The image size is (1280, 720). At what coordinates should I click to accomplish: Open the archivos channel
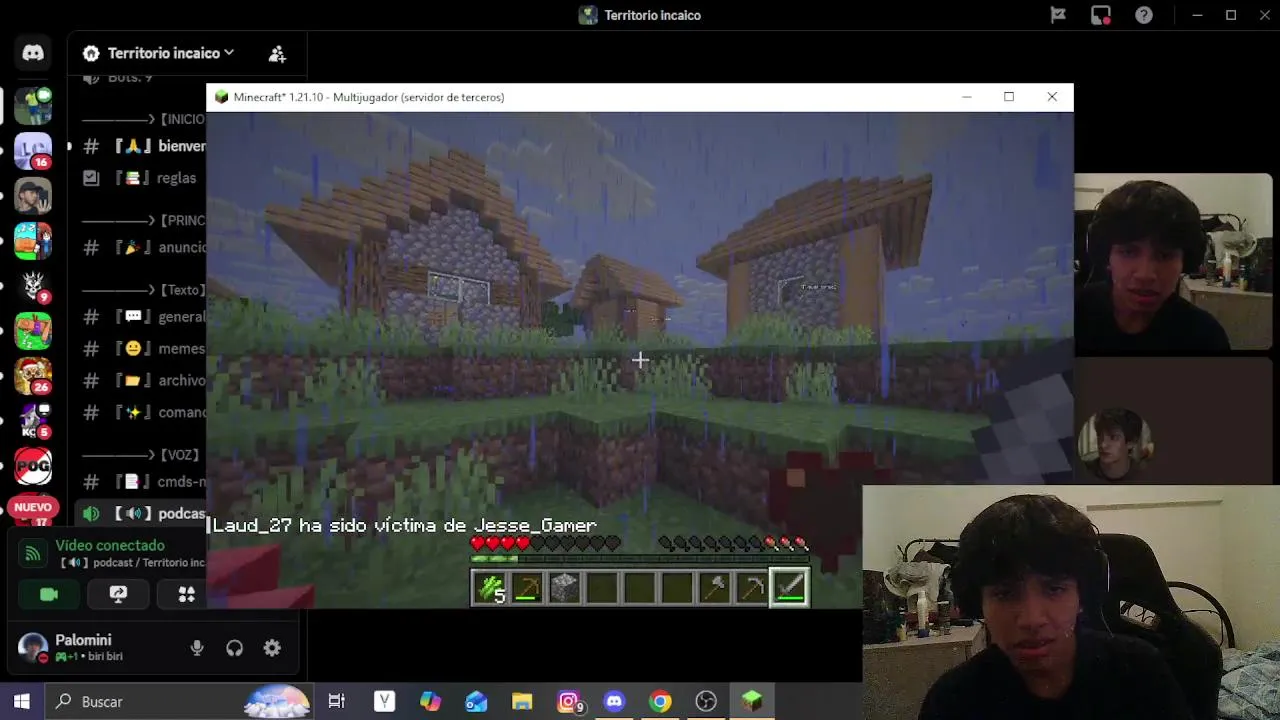(x=144, y=380)
